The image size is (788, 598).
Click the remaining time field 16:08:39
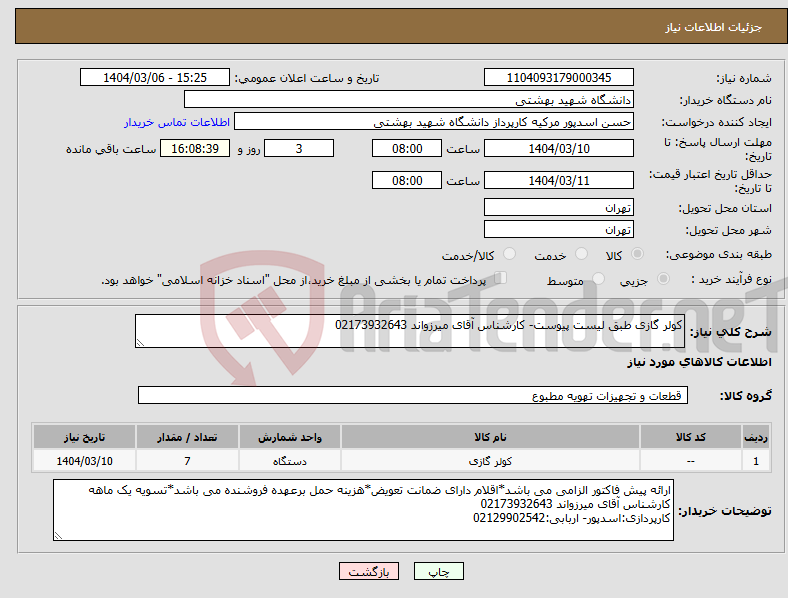click(195, 148)
